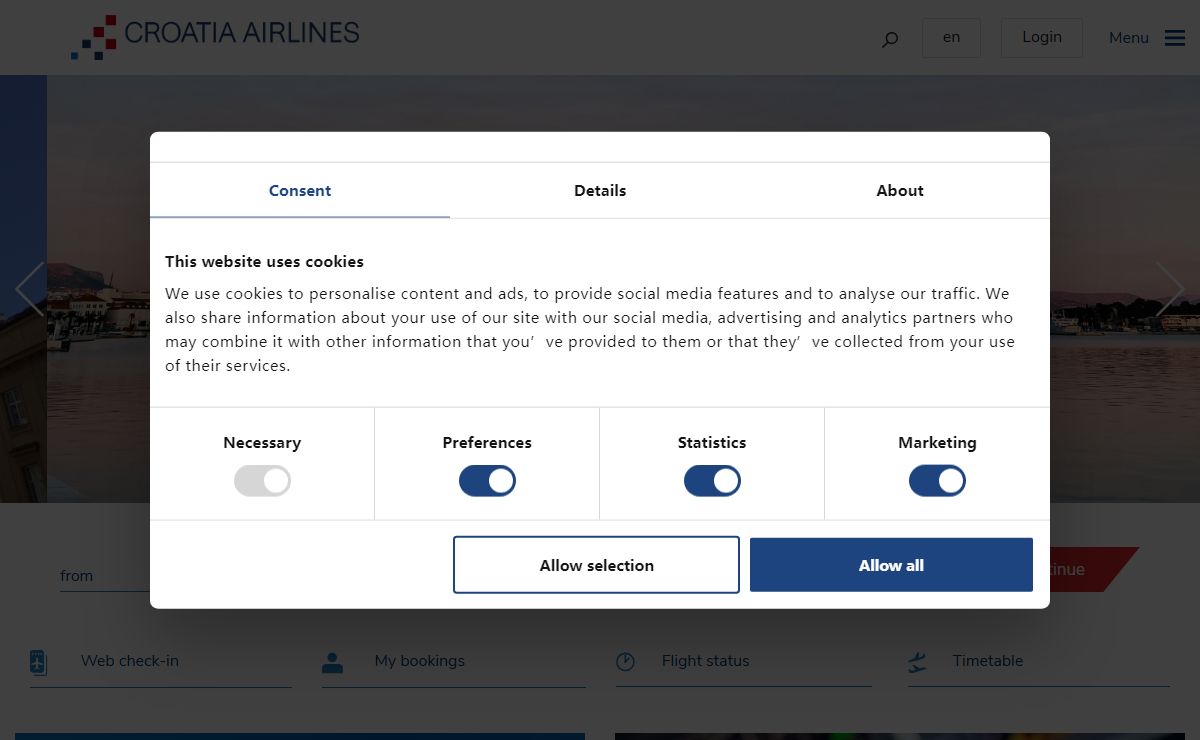Select the Consent tab
This screenshot has height=740, width=1200.
(x=300, y=190)
